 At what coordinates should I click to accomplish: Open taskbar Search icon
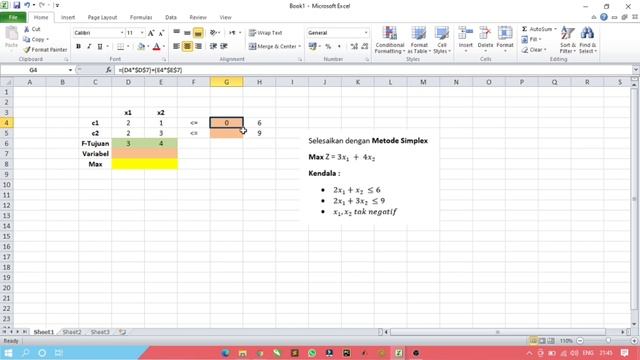pos(25,353)
